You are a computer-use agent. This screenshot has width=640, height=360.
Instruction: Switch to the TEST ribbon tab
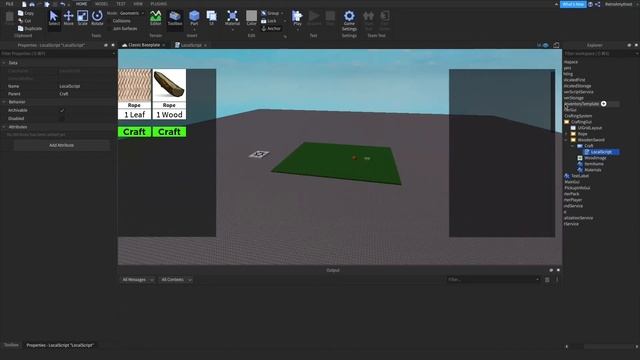[x=121, y=4]
